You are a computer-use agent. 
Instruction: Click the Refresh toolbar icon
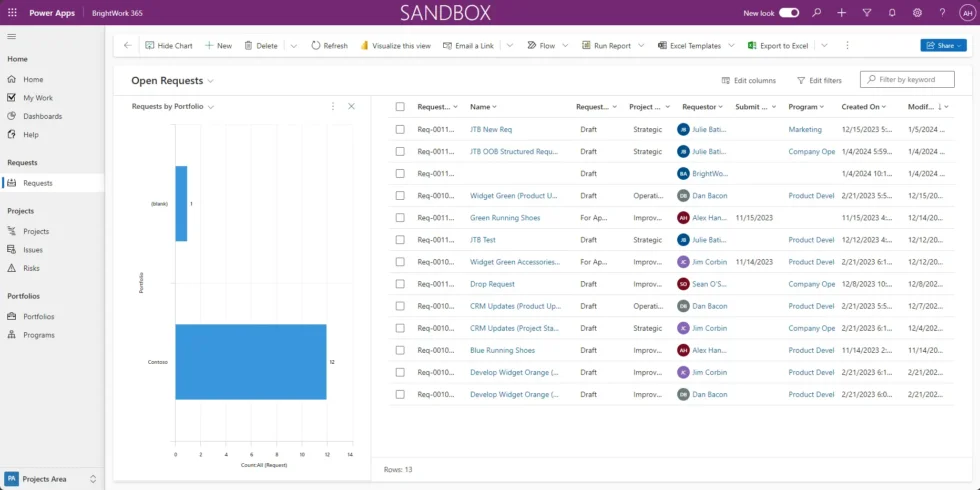coord(316,46)
